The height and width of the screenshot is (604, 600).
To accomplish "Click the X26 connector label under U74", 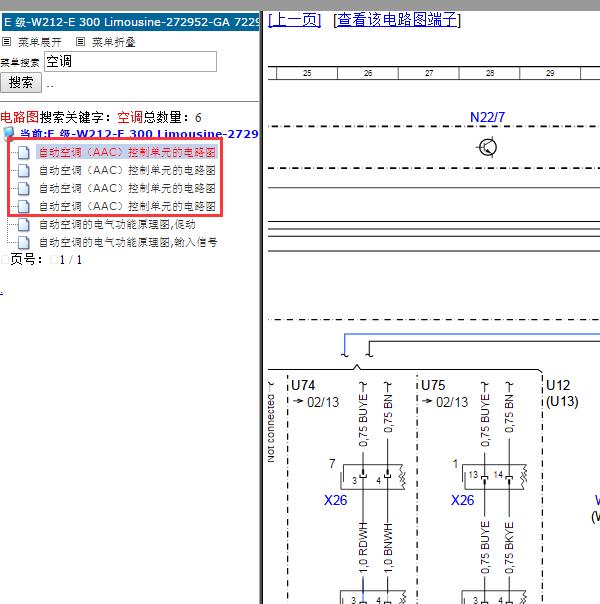I will [335, 500].
